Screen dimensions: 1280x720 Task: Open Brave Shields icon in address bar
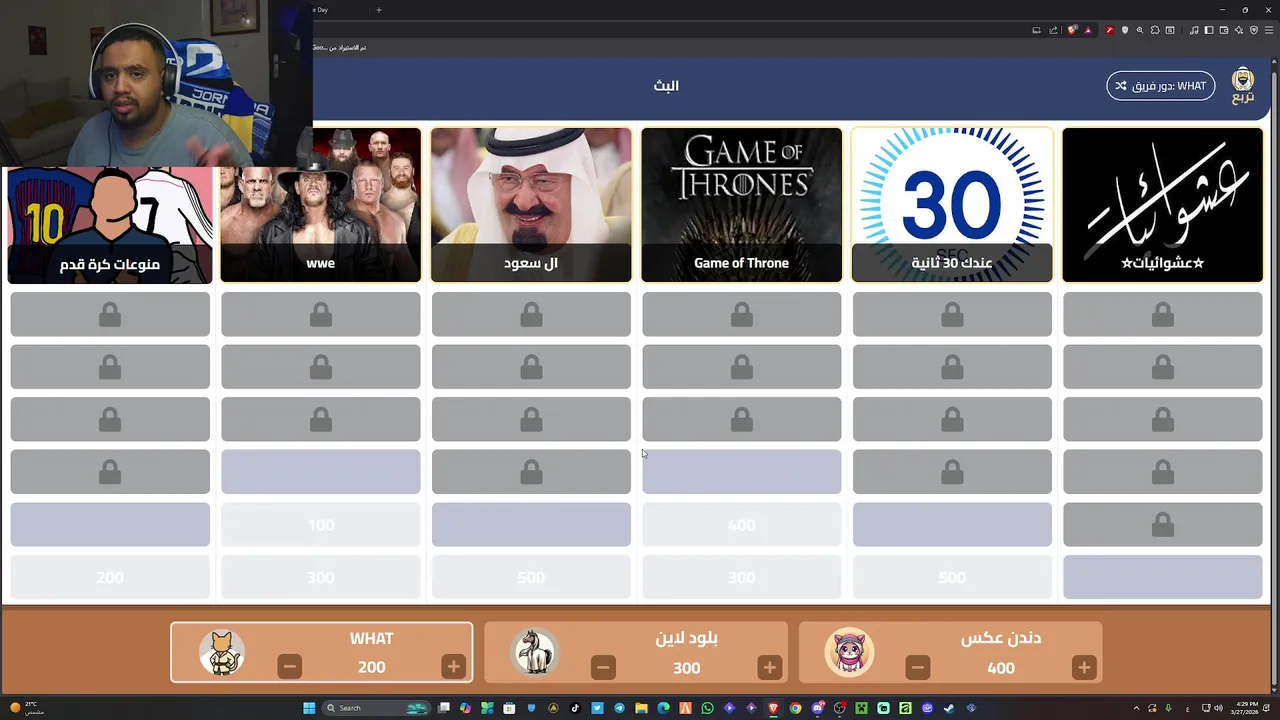(1072, 30)
